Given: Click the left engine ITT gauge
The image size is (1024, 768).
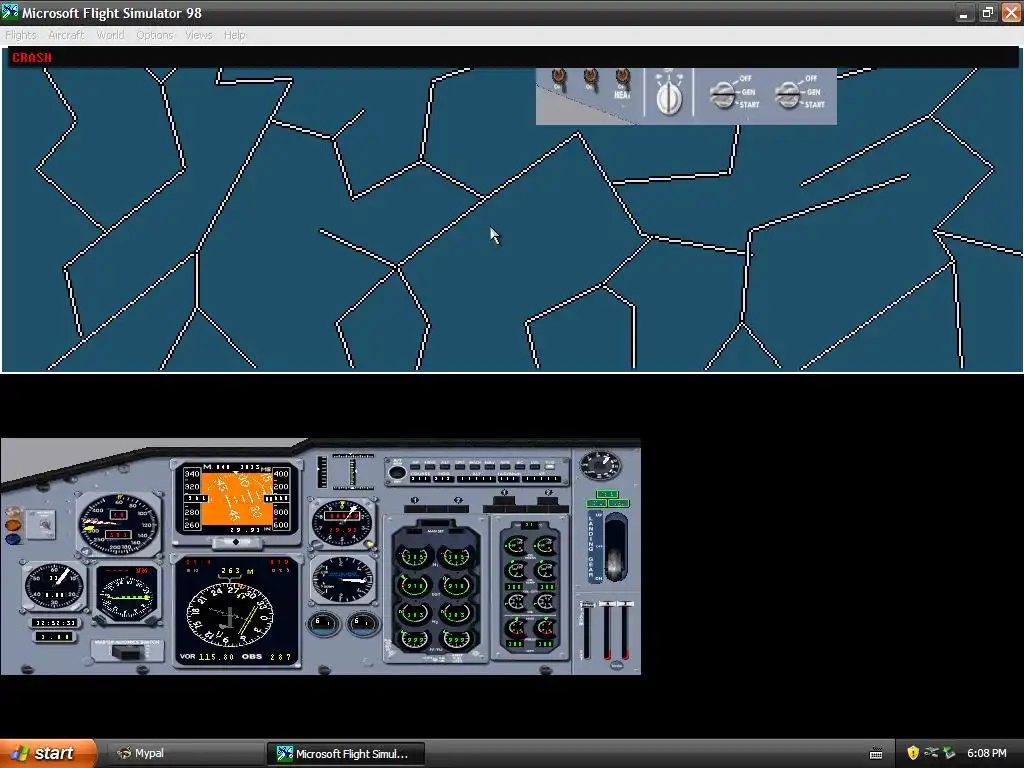Looking at the screenshot, I should 414,585.
